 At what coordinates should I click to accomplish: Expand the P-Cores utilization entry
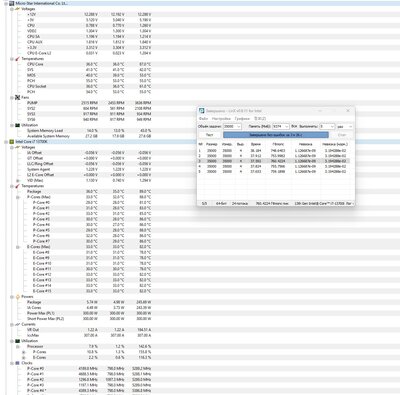click(23, 352)
